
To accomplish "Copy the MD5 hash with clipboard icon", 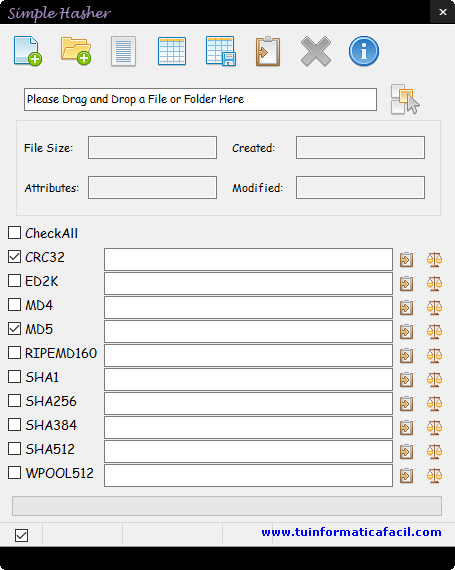I will 406,332.
